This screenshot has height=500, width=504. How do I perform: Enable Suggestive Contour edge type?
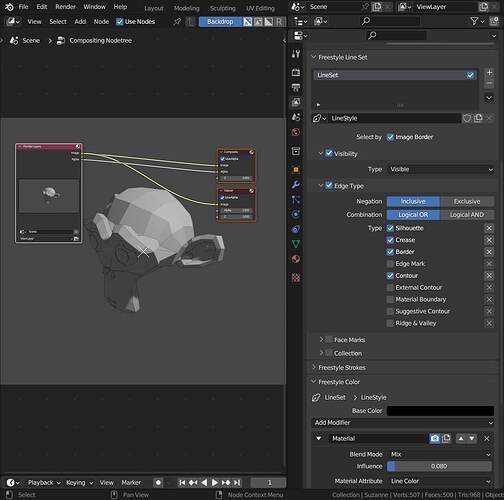390,311
